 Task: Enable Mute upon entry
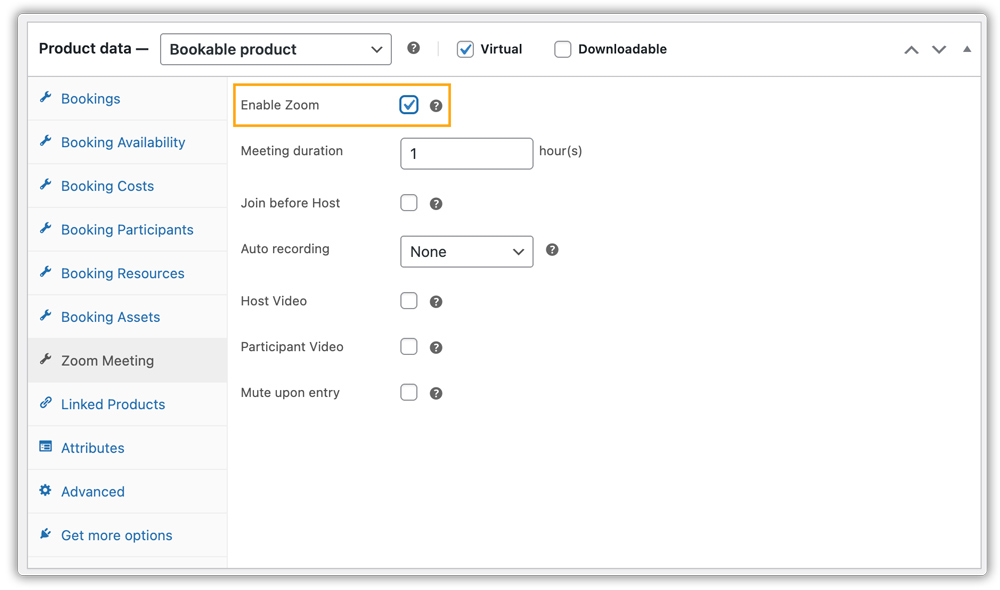[x=409, y=392]
